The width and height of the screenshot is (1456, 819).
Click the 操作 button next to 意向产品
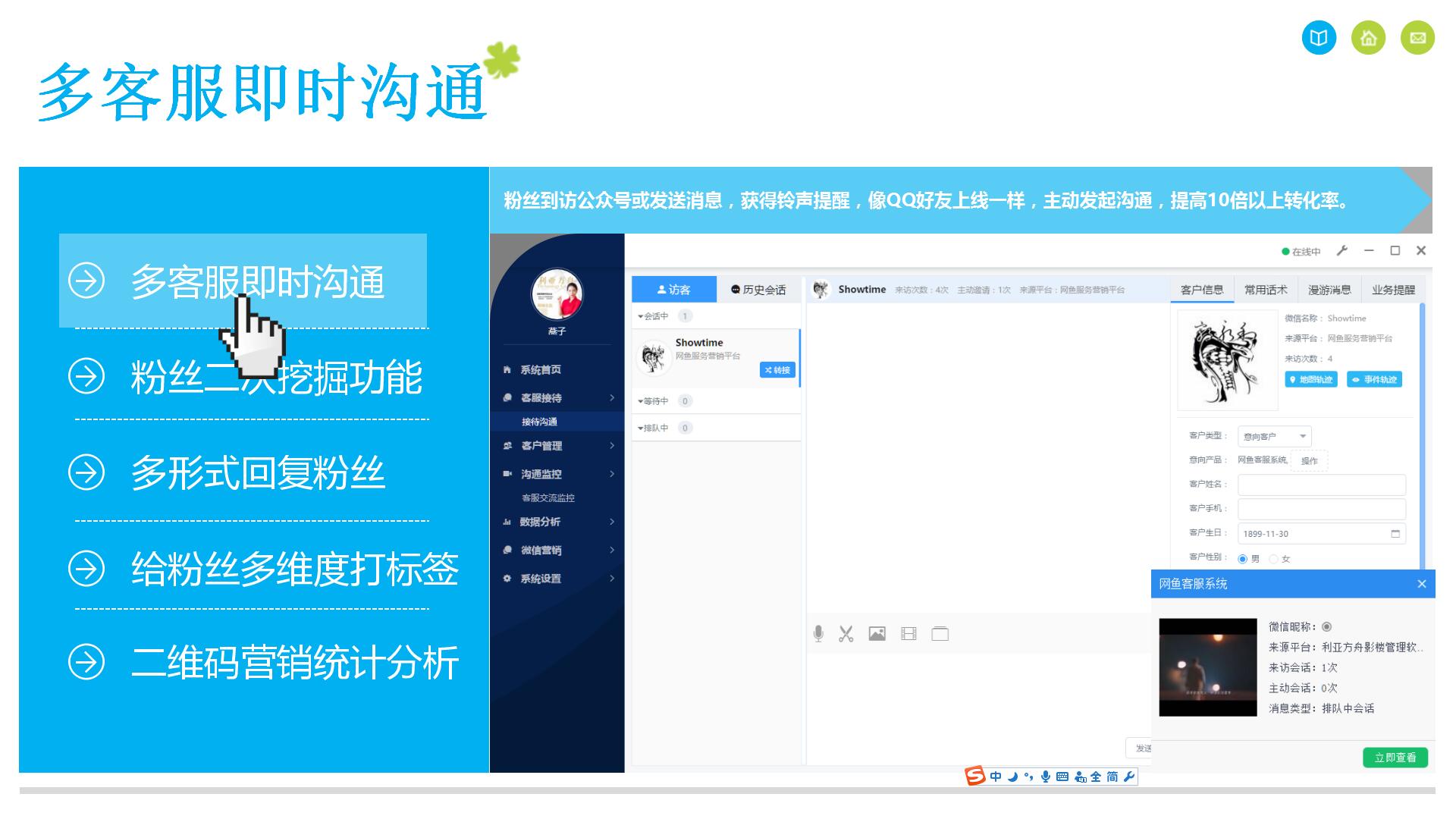(1310, 460)
